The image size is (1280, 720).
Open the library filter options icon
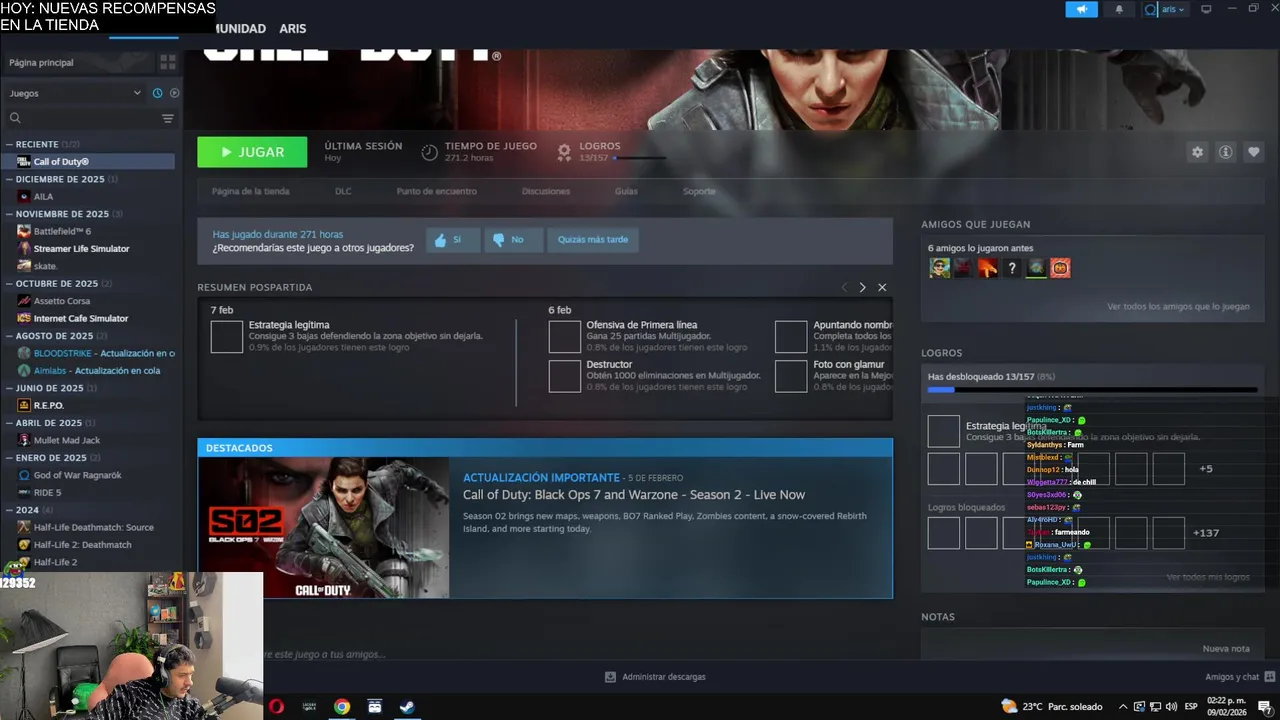click(x=167, y=118)
